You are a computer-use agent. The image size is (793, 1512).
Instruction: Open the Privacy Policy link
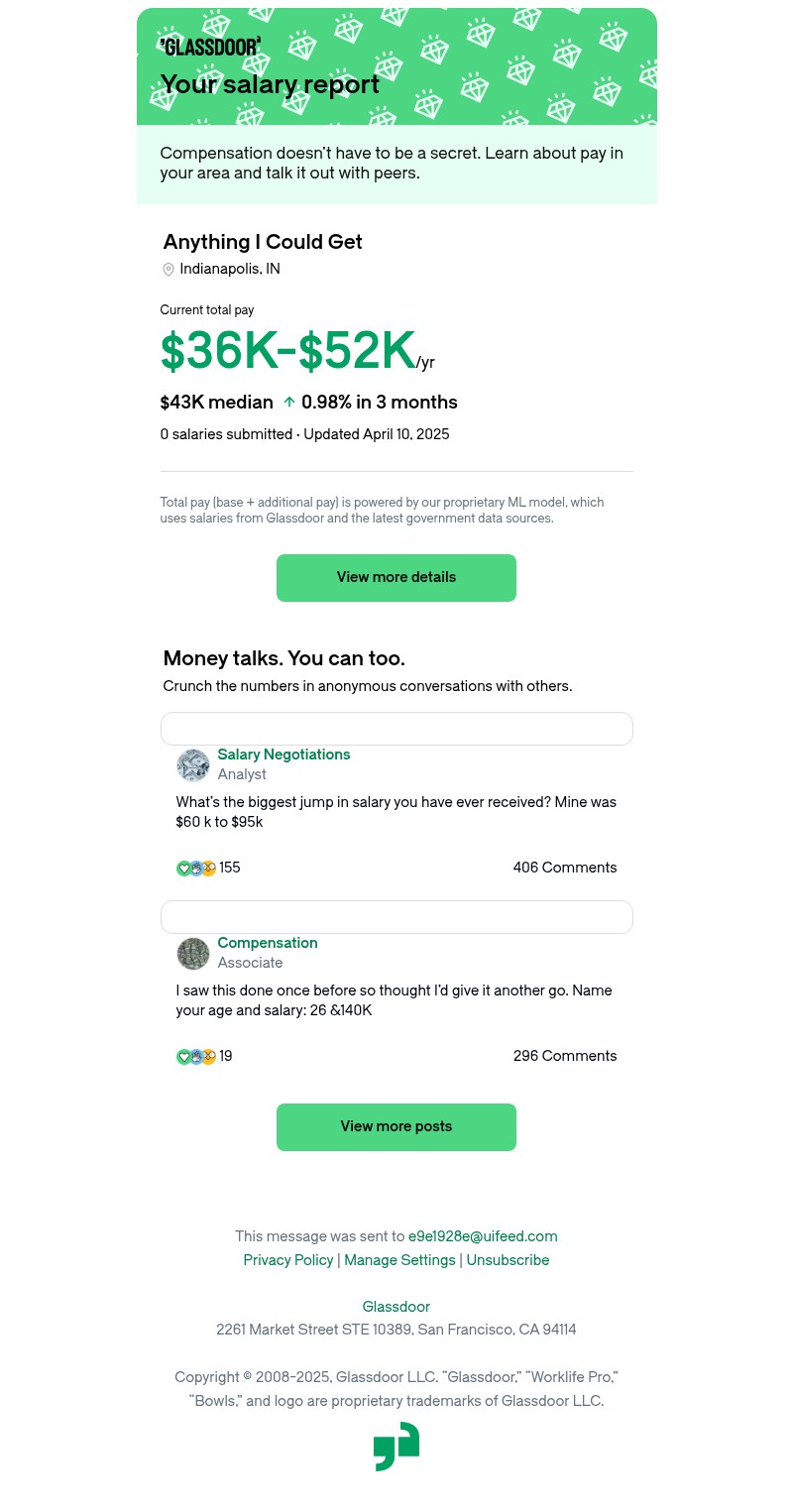pos(288,1260)
